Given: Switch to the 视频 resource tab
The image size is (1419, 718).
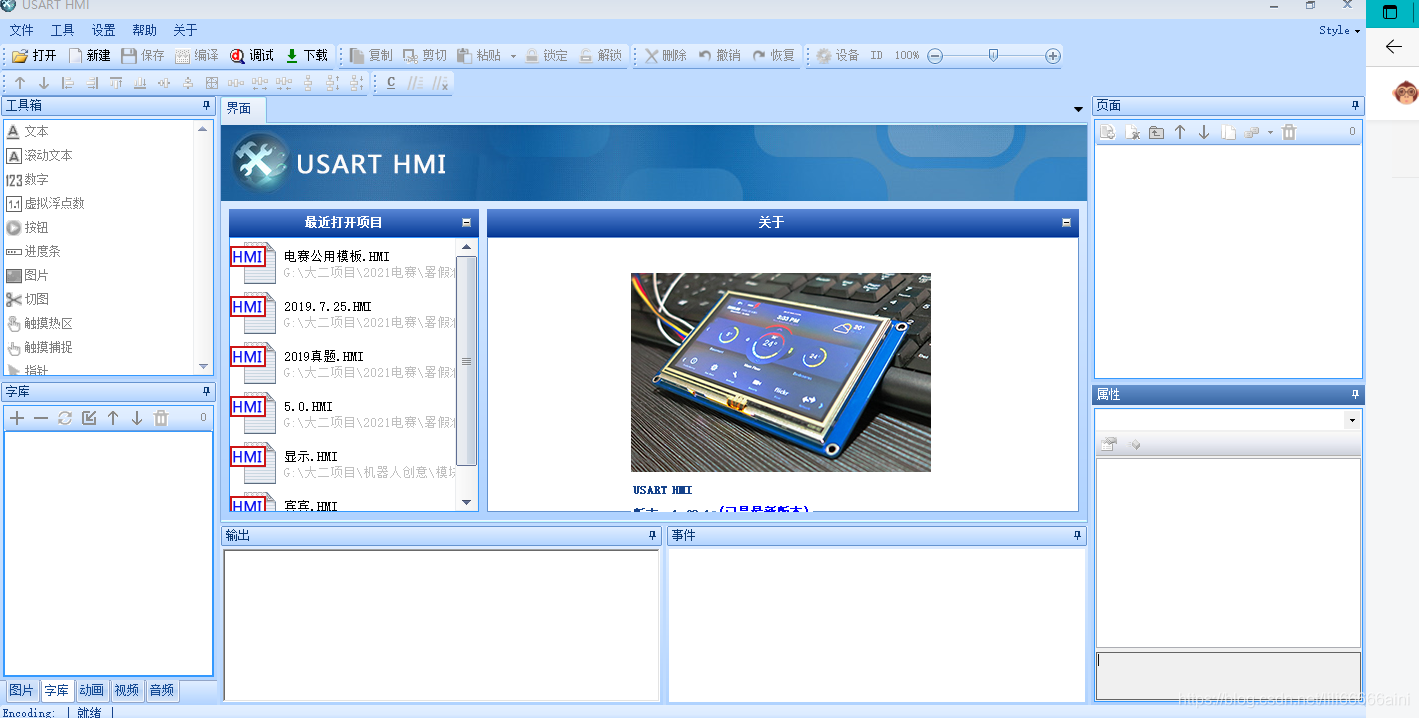Looking at the screenshot, I should pyautogui.click(x=126, y=690).
